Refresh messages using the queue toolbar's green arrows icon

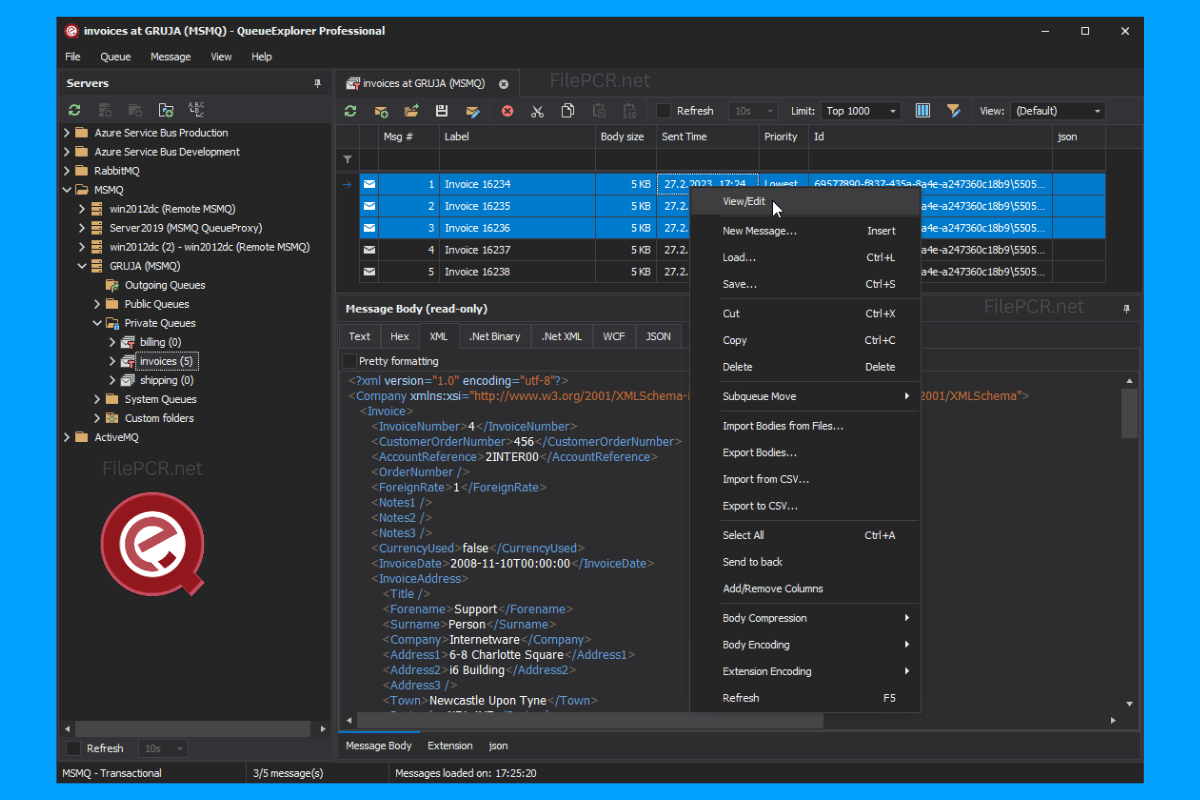coord(350,111)
